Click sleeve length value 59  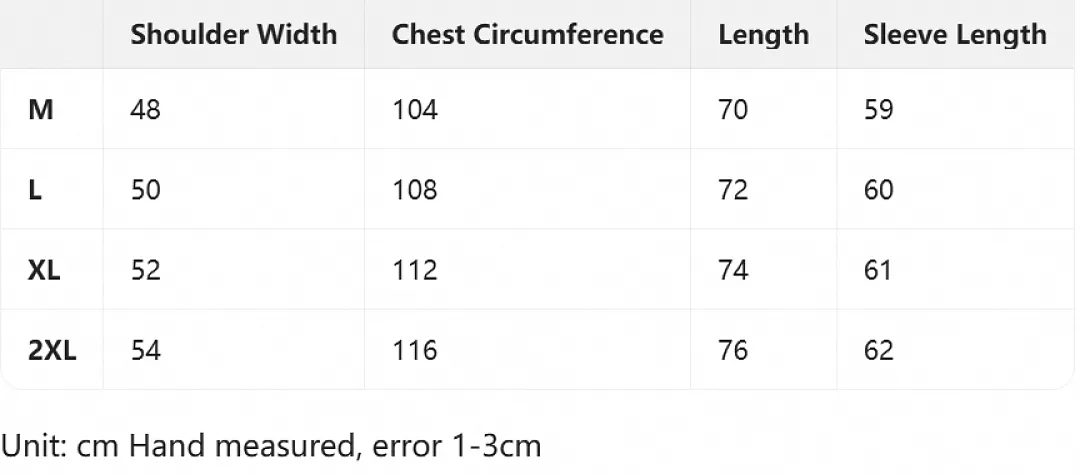[878, 110]
